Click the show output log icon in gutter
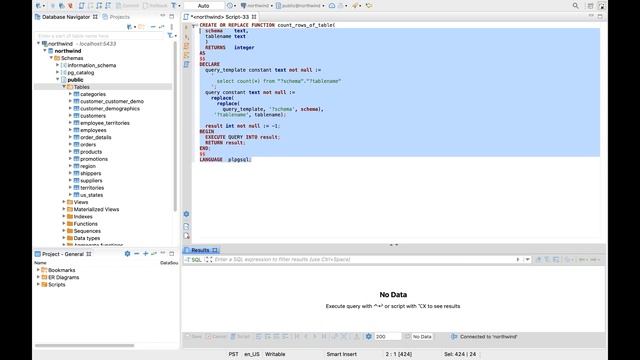This screenshot has width=640, height=360. point(187,227)
